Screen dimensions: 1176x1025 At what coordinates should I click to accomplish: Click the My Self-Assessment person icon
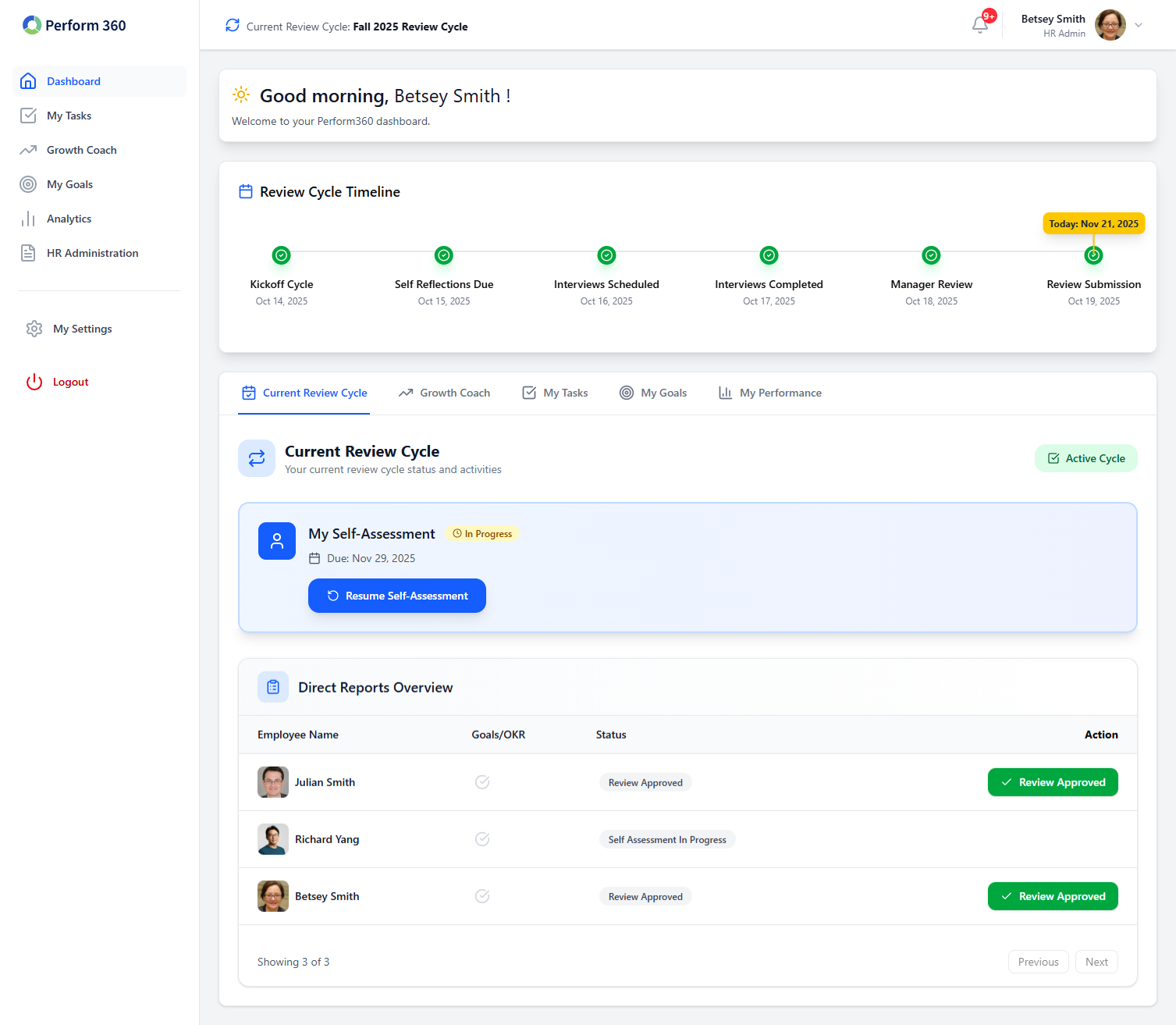point(277,541)
